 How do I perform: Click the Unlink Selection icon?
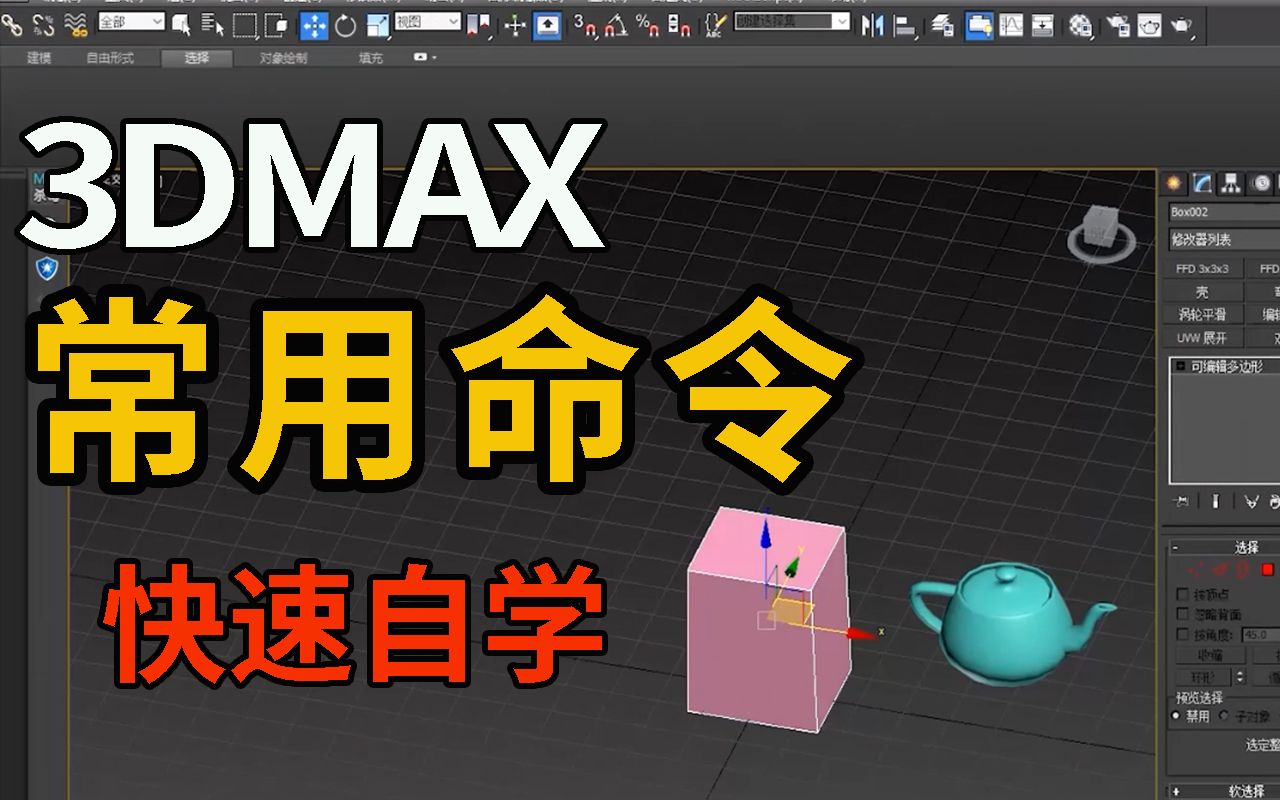pos(44,24)
